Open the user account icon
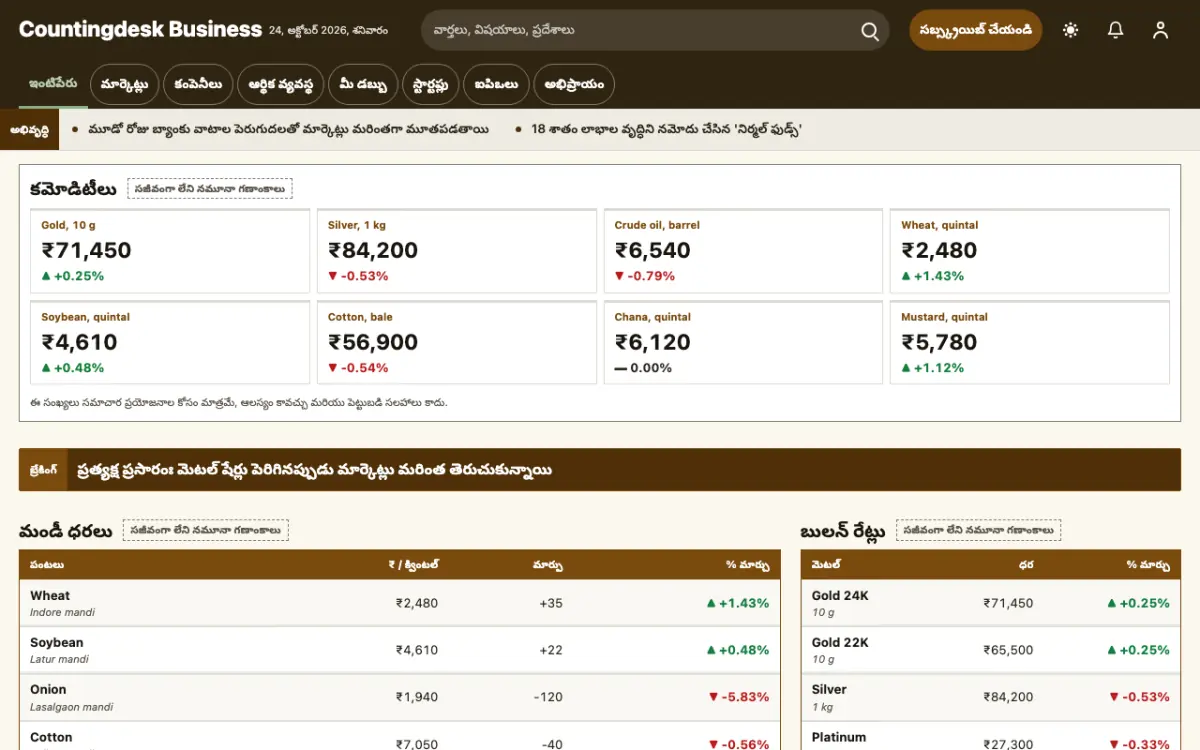 1160,30
